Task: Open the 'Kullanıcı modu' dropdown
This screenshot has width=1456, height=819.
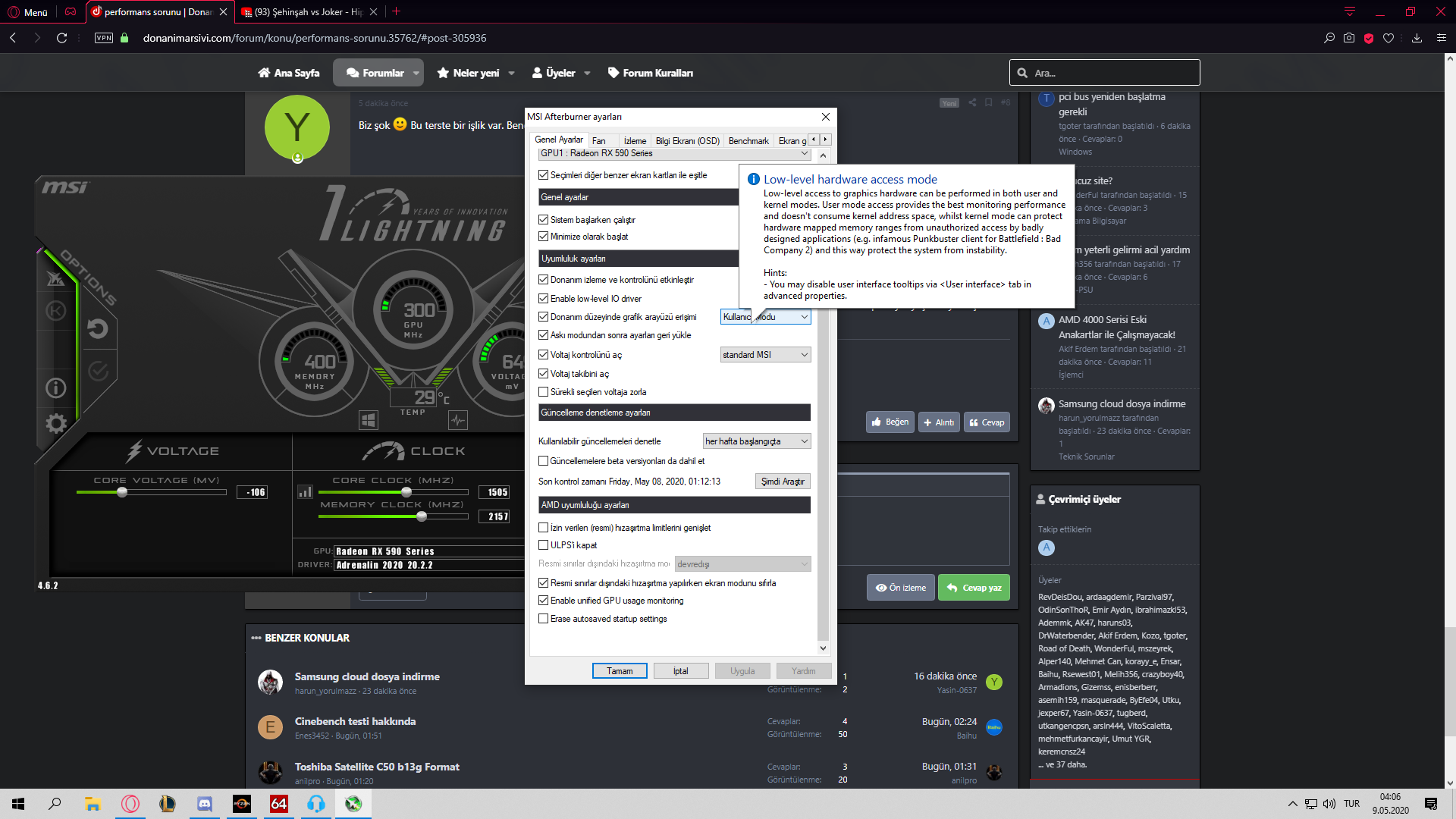Action: (x=765, y=317)
